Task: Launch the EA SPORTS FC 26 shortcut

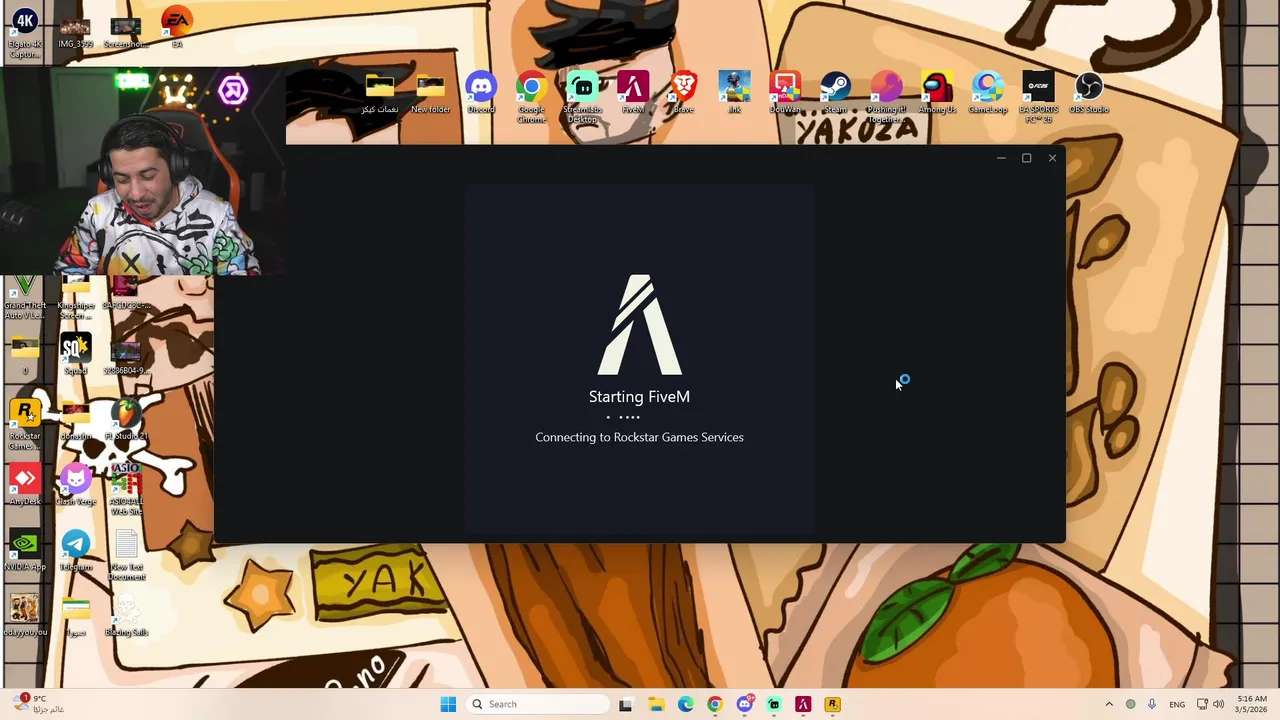Action: pyautogui.click(x=1038, y=97)
